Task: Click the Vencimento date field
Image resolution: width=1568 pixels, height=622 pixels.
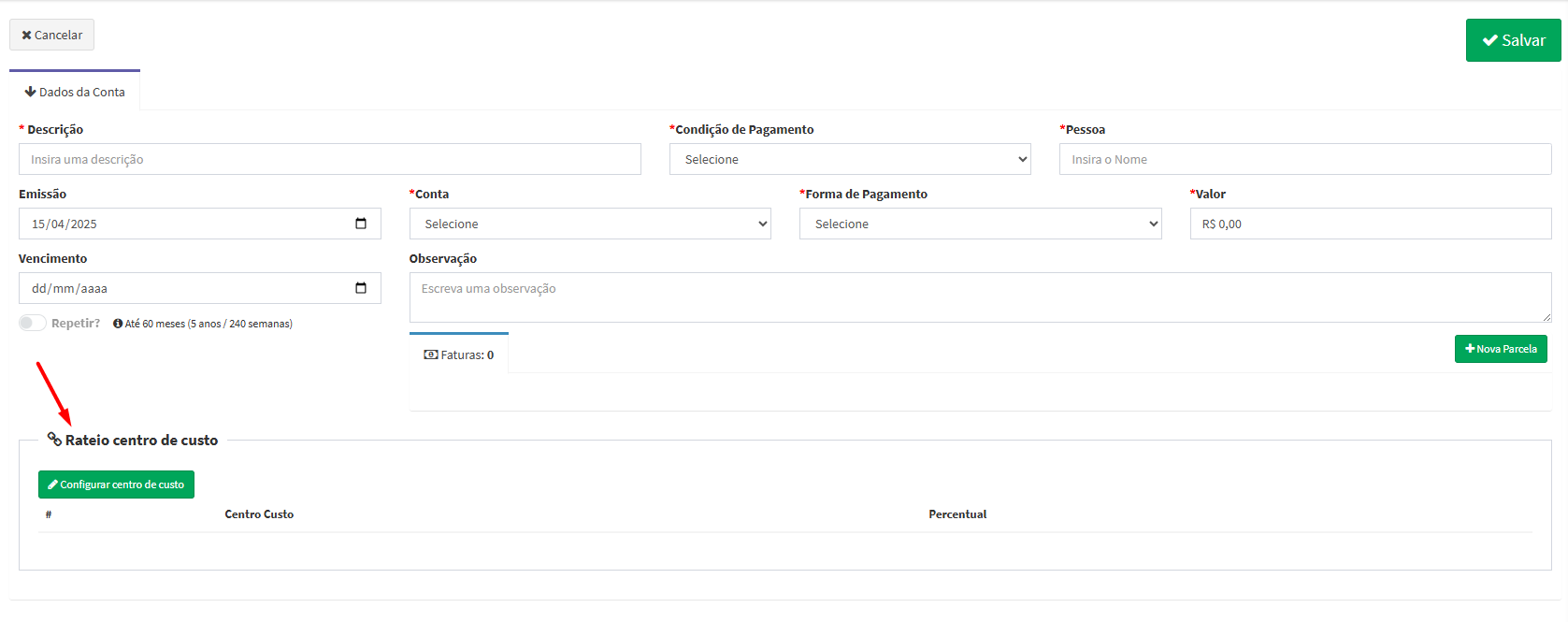Action: (187, 288)
